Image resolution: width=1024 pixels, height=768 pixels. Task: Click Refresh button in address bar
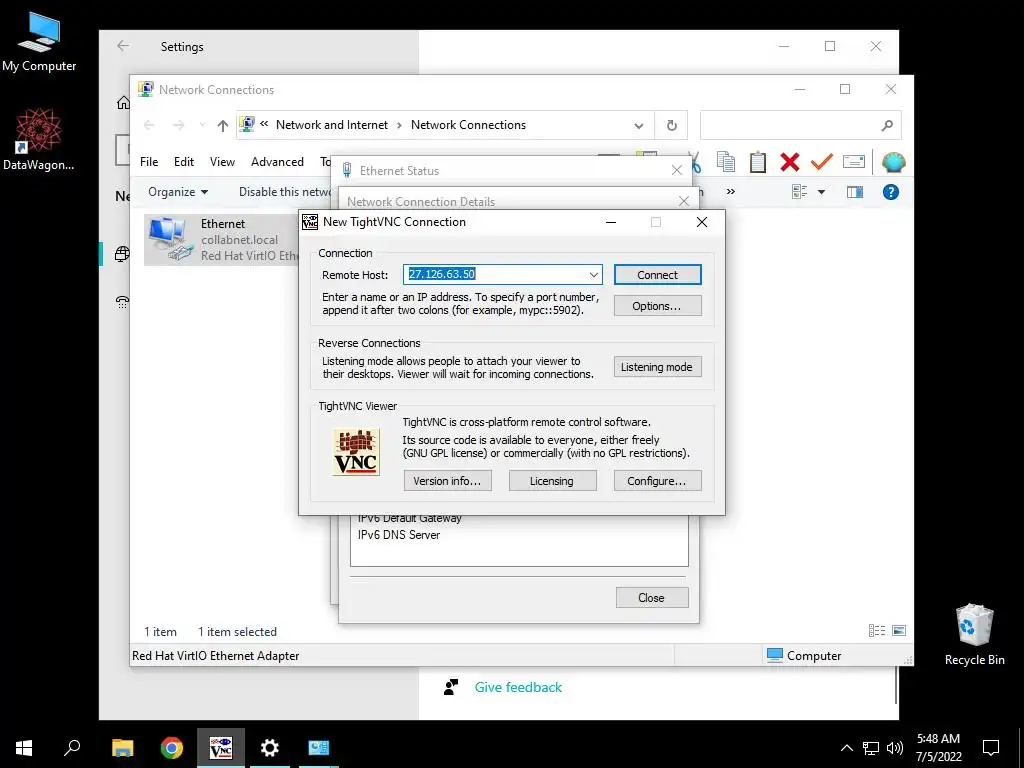point(671,125)
